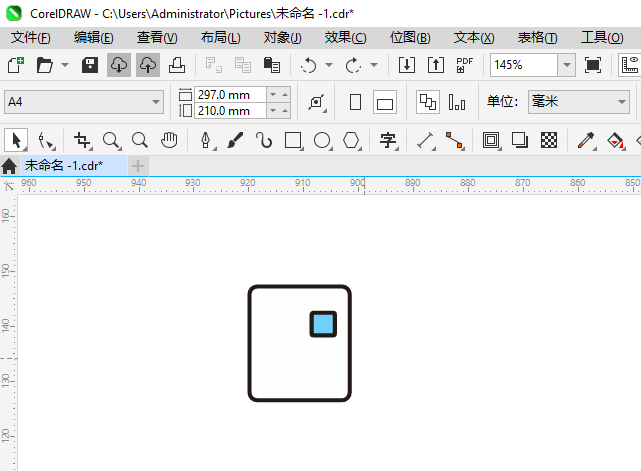The width and height of the screenshot is (641, 471).
Task: Select the Connector tool
Action: [x=455, y=141]
